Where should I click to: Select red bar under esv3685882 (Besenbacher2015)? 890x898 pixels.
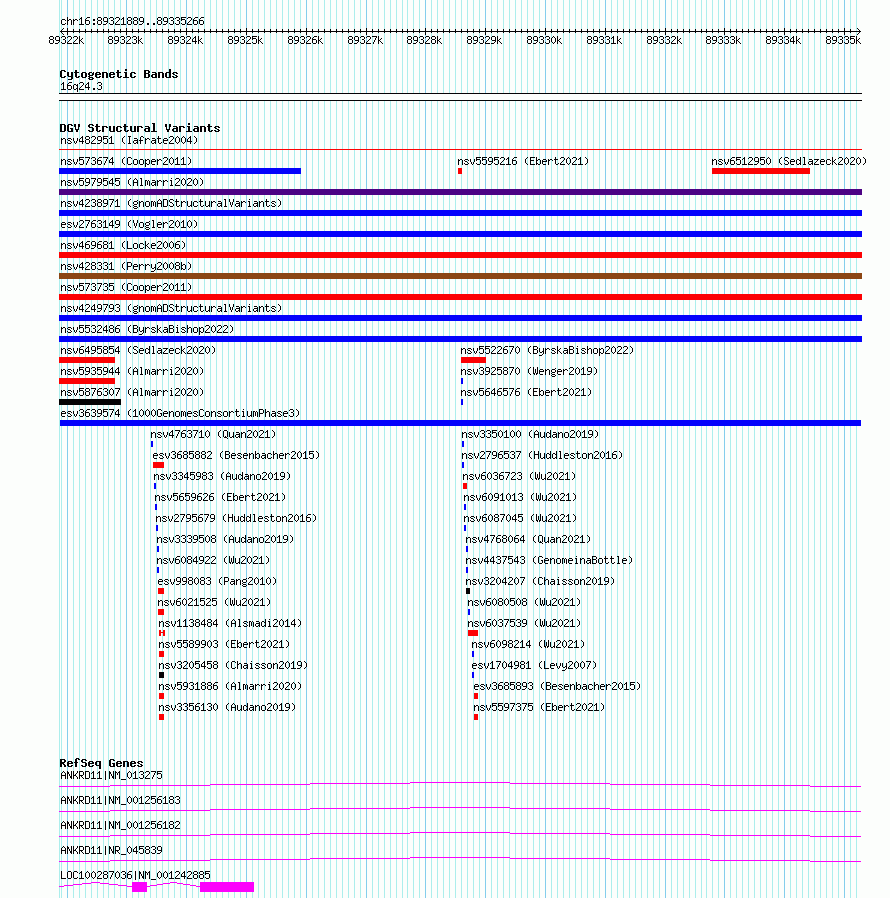[x=159, y=465]
